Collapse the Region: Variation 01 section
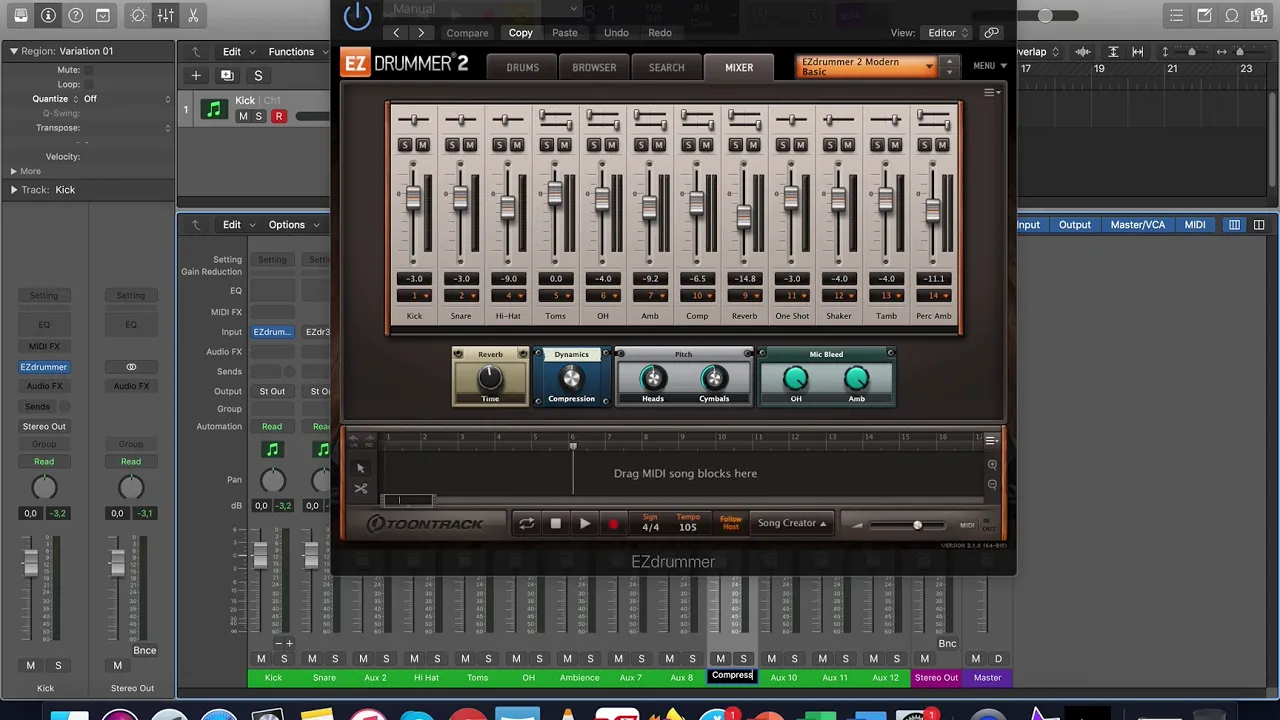The width and height of the screenshot is (1280, 720). [x=14, y=51]
